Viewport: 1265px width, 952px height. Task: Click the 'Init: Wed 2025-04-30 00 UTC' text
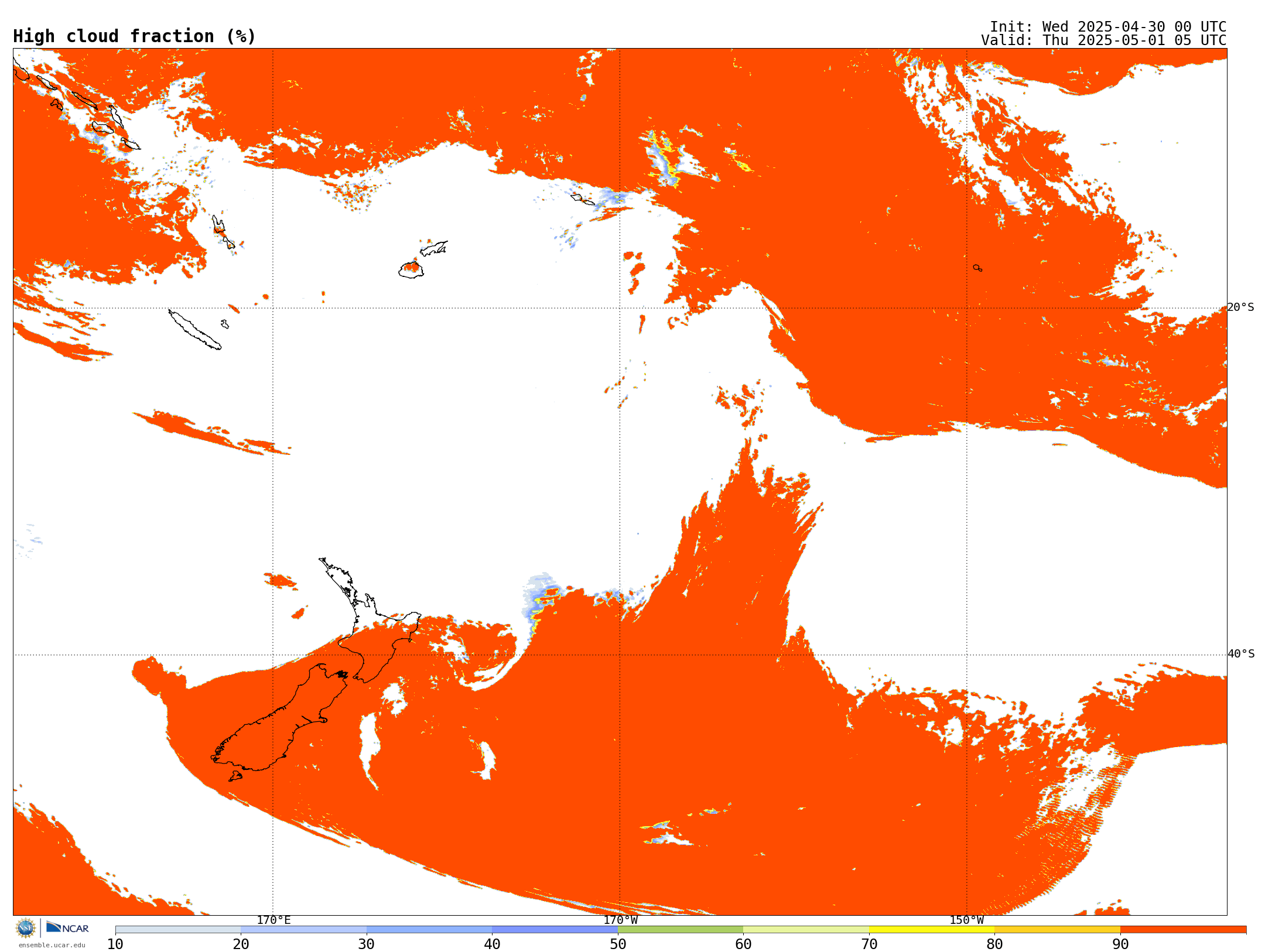tap(1108, 27)
